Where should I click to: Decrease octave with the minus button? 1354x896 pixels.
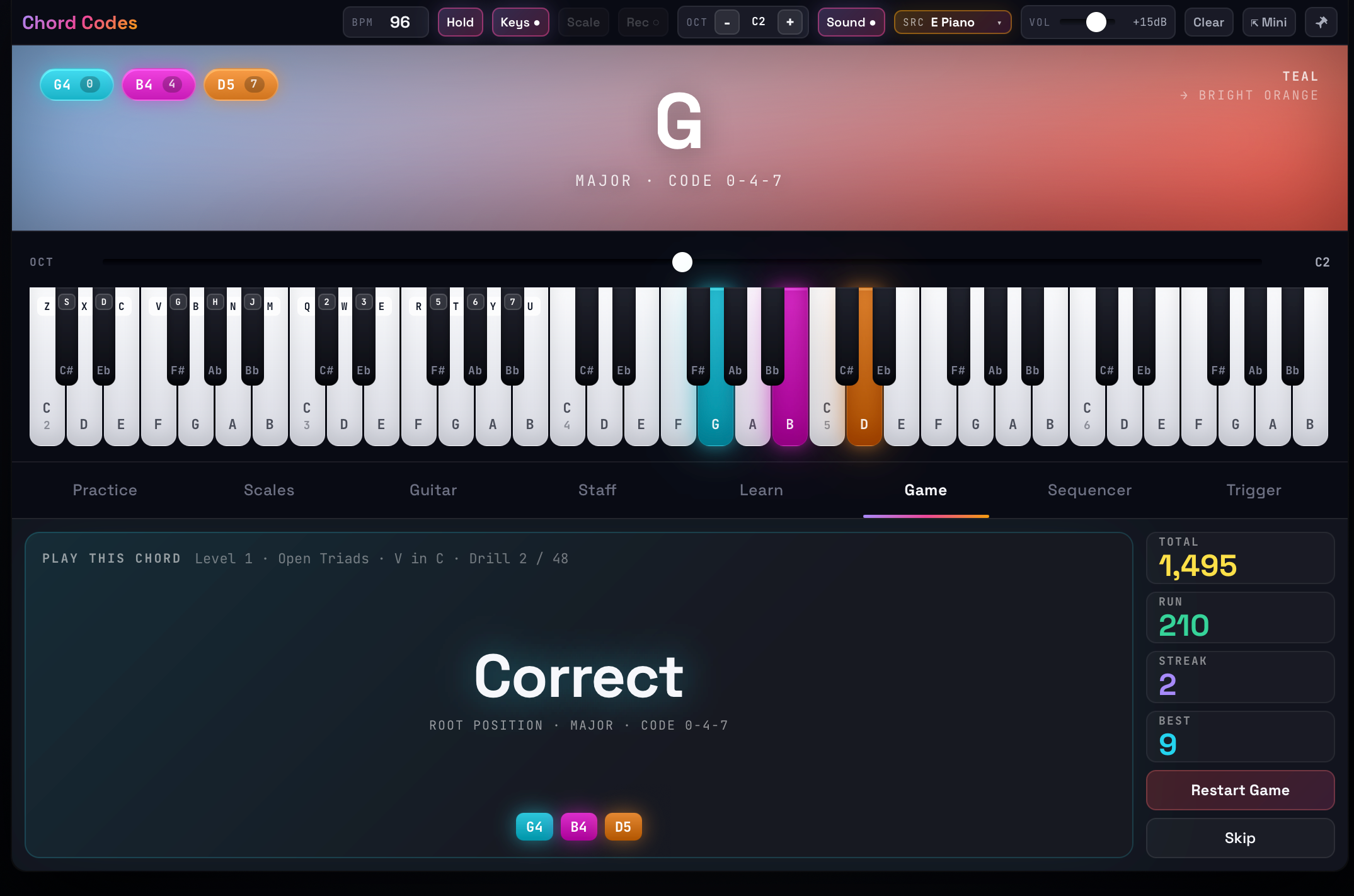point(727,22)
